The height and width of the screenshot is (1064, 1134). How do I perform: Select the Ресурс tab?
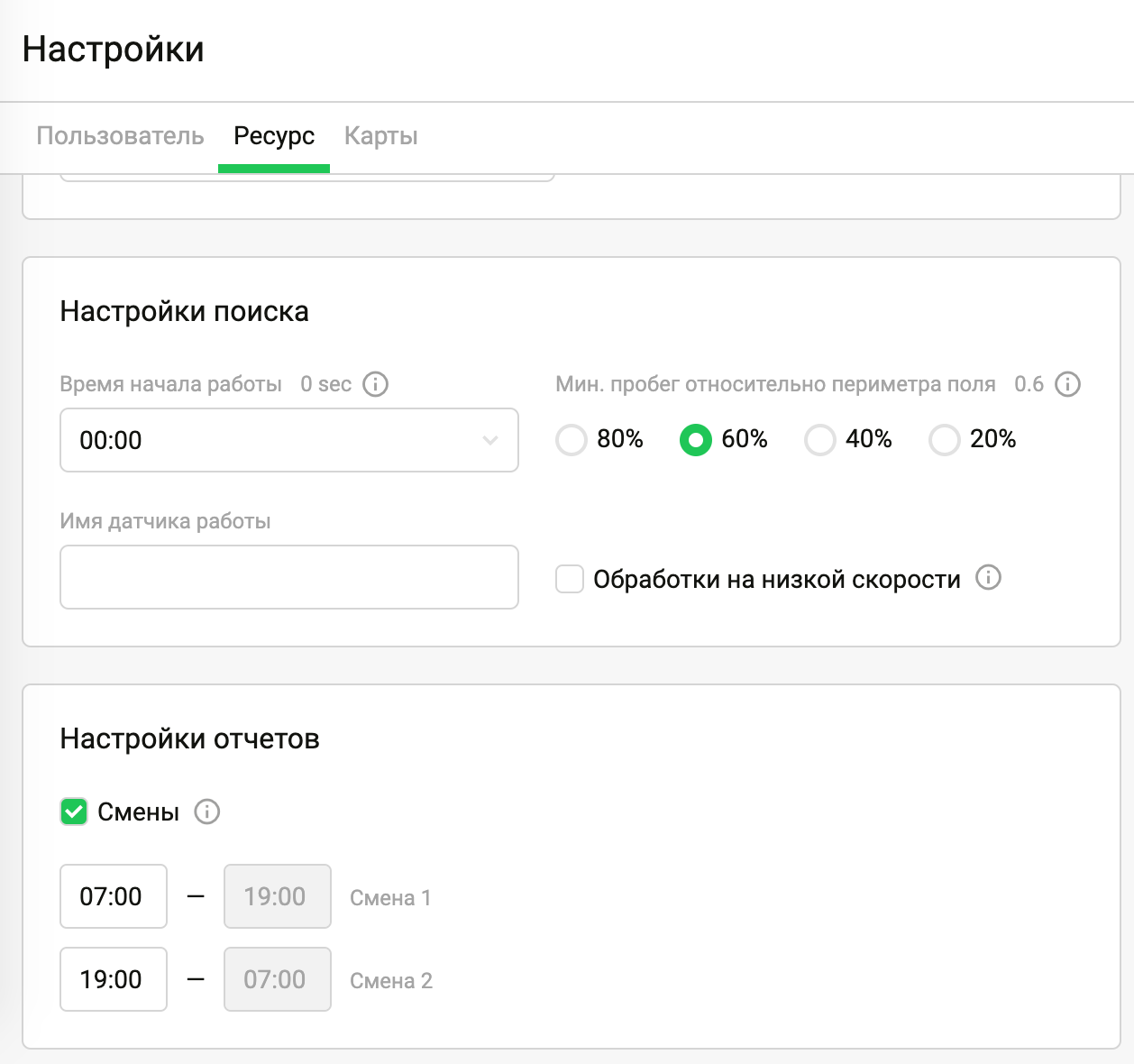click(x=274, y=136)
